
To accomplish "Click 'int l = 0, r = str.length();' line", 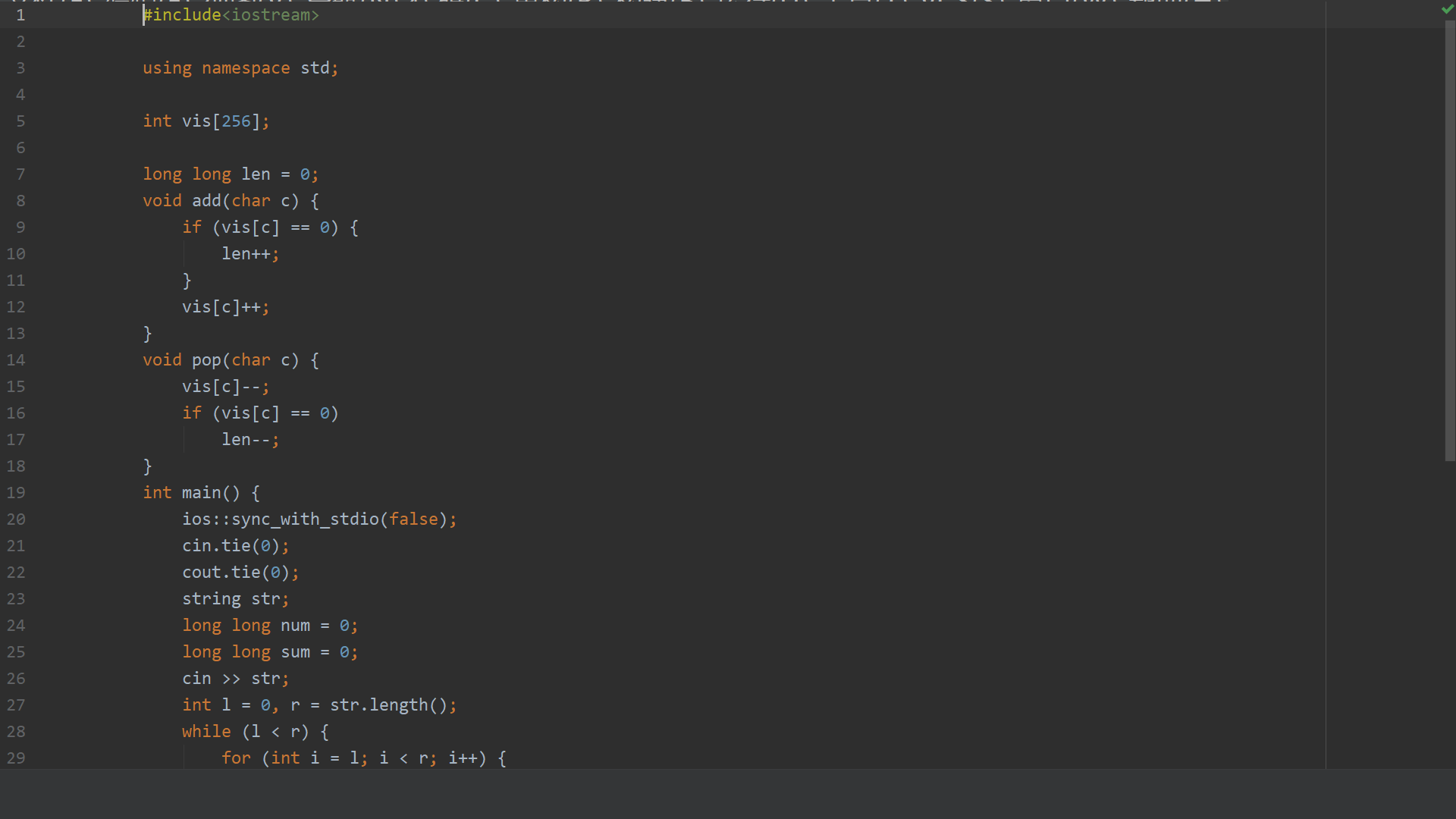I will click(x=319, y=705).
